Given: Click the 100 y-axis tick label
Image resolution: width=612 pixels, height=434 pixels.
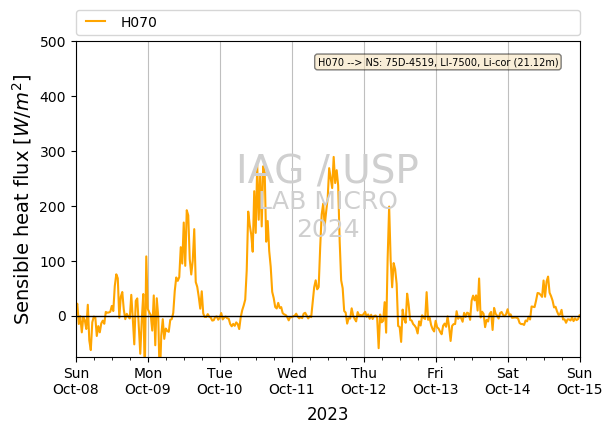Looking at the screenshot, I should (53, 262).
